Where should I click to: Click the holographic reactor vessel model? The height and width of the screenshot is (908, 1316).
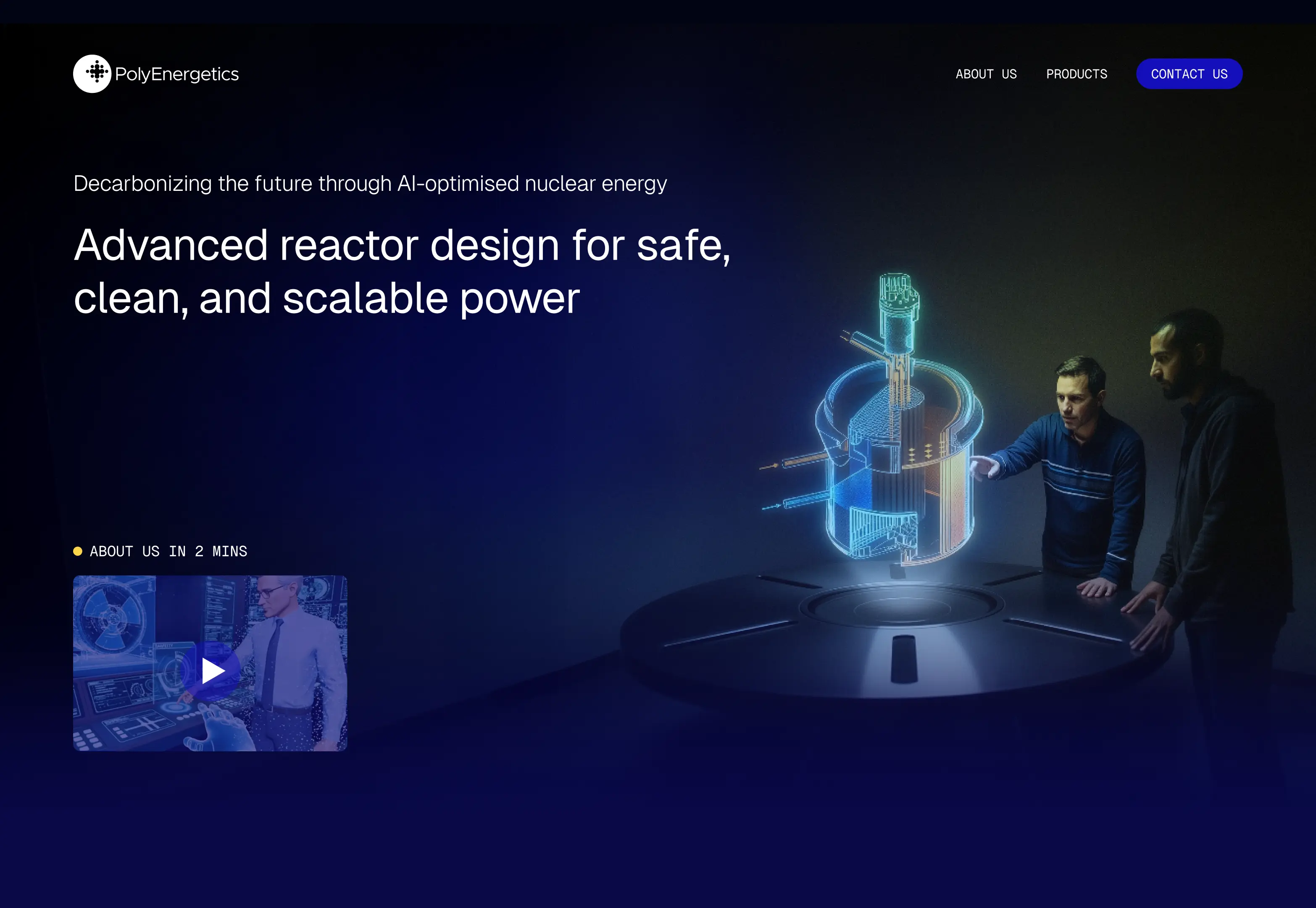click(x=899, y=455)
